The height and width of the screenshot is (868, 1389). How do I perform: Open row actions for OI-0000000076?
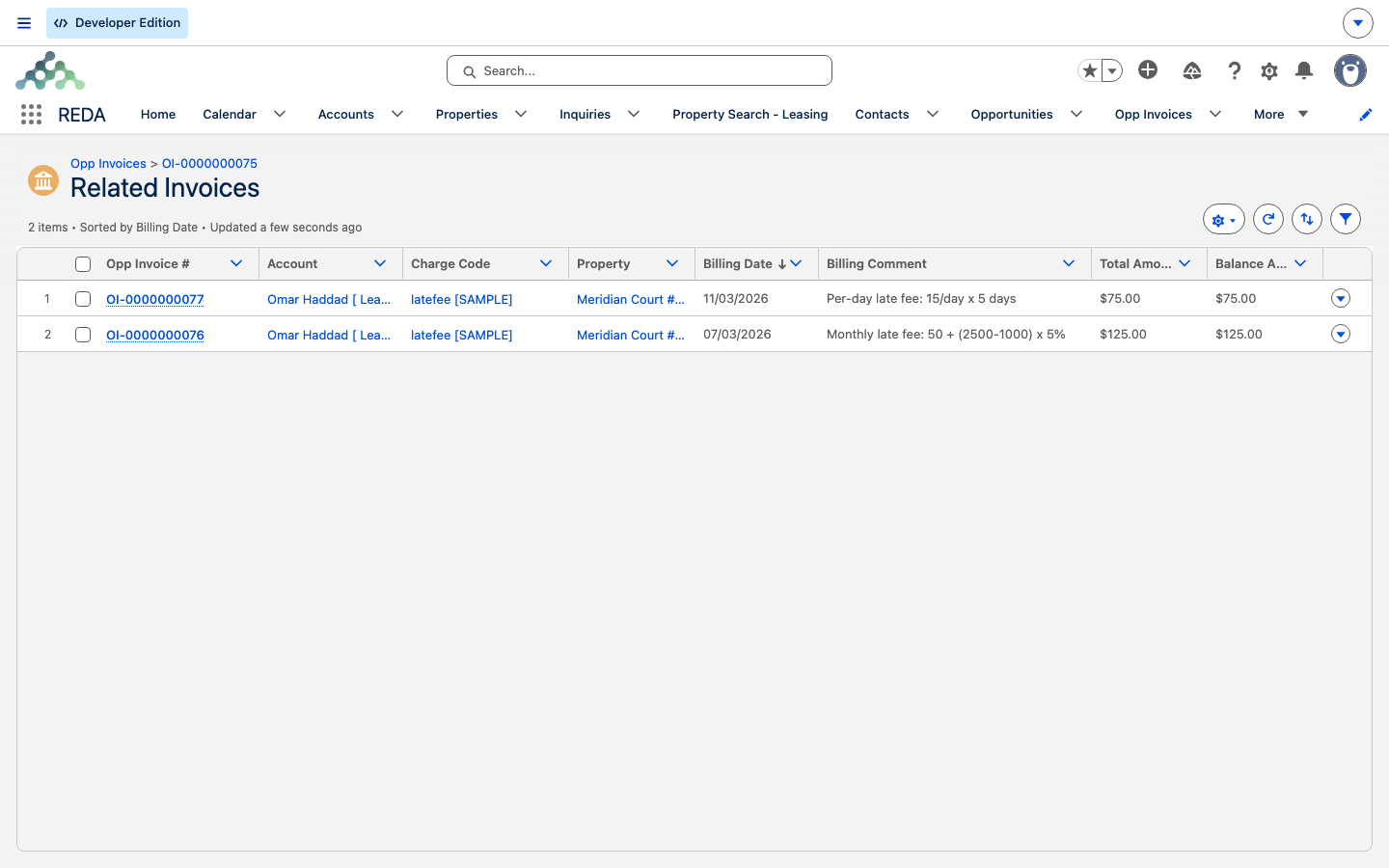click(x=1341, y=335)
